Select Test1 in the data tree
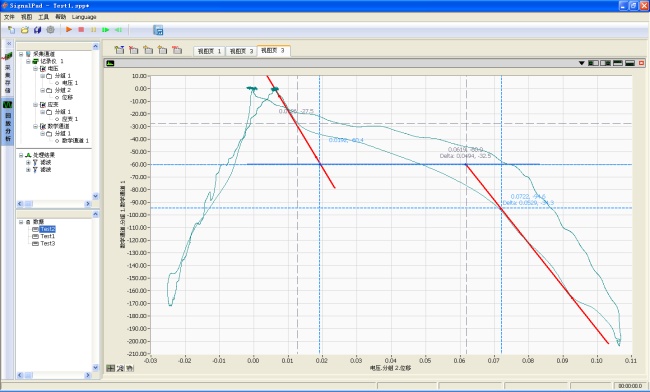Image resolution: width=650 pixels, height=392 pixels. click(48, 236)
